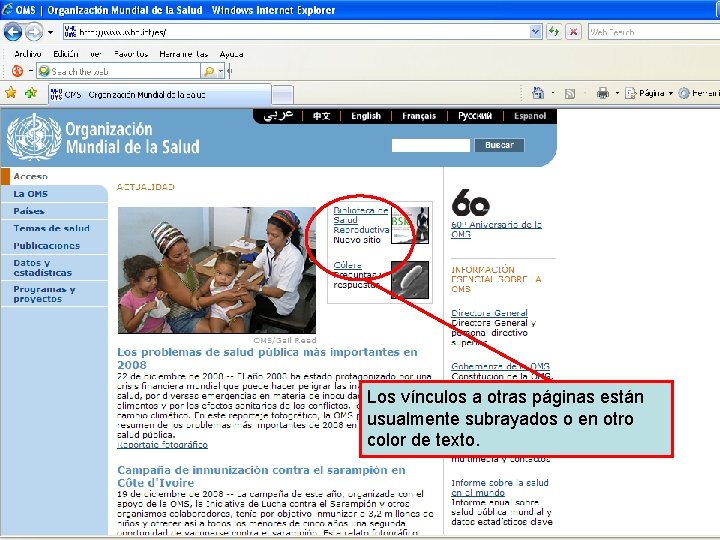
Task: Switch the site language to English
Action: coord(366,116)
